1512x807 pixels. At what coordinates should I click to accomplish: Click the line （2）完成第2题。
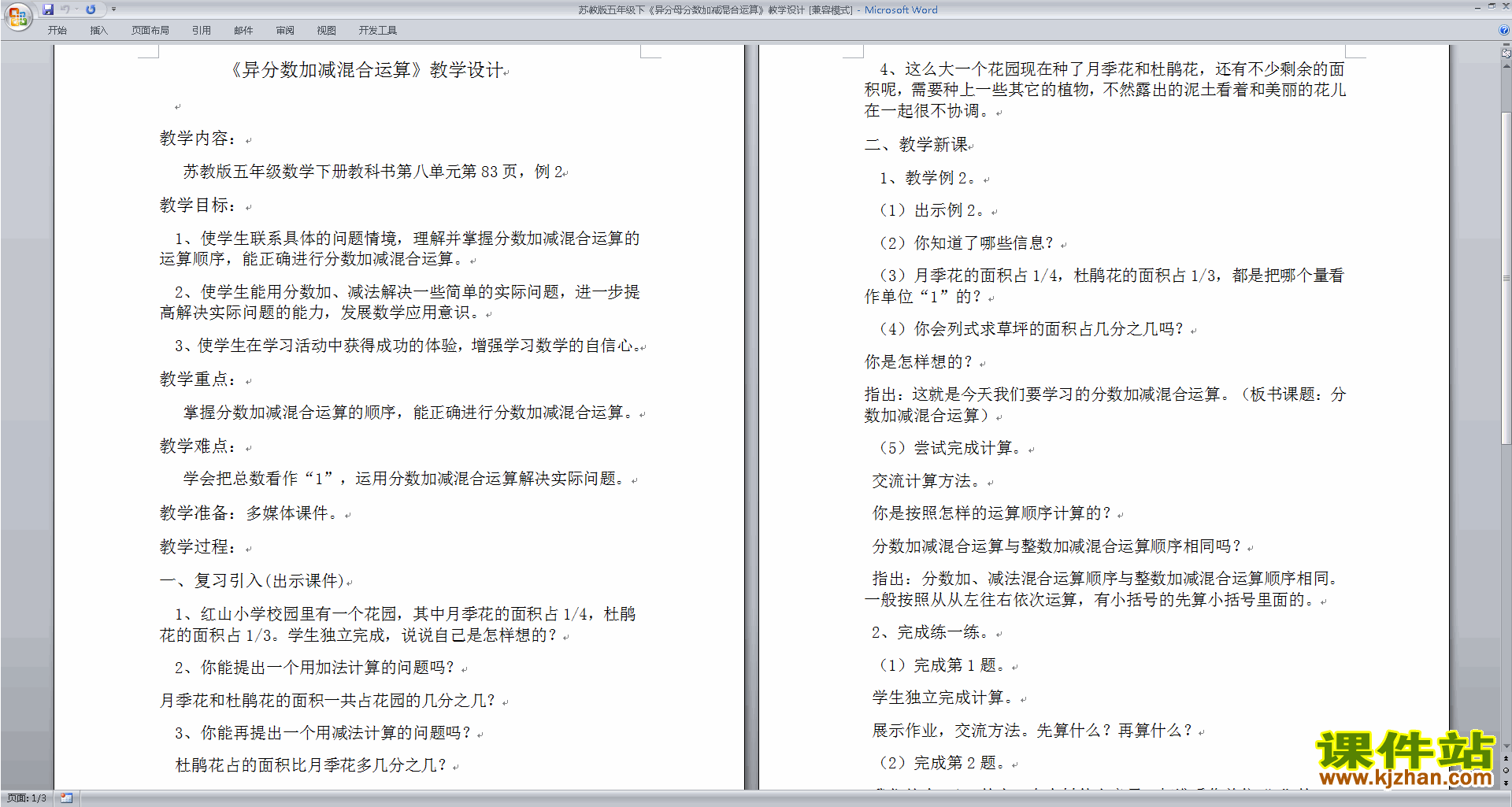pyautogui.click(x=939, y=763)
